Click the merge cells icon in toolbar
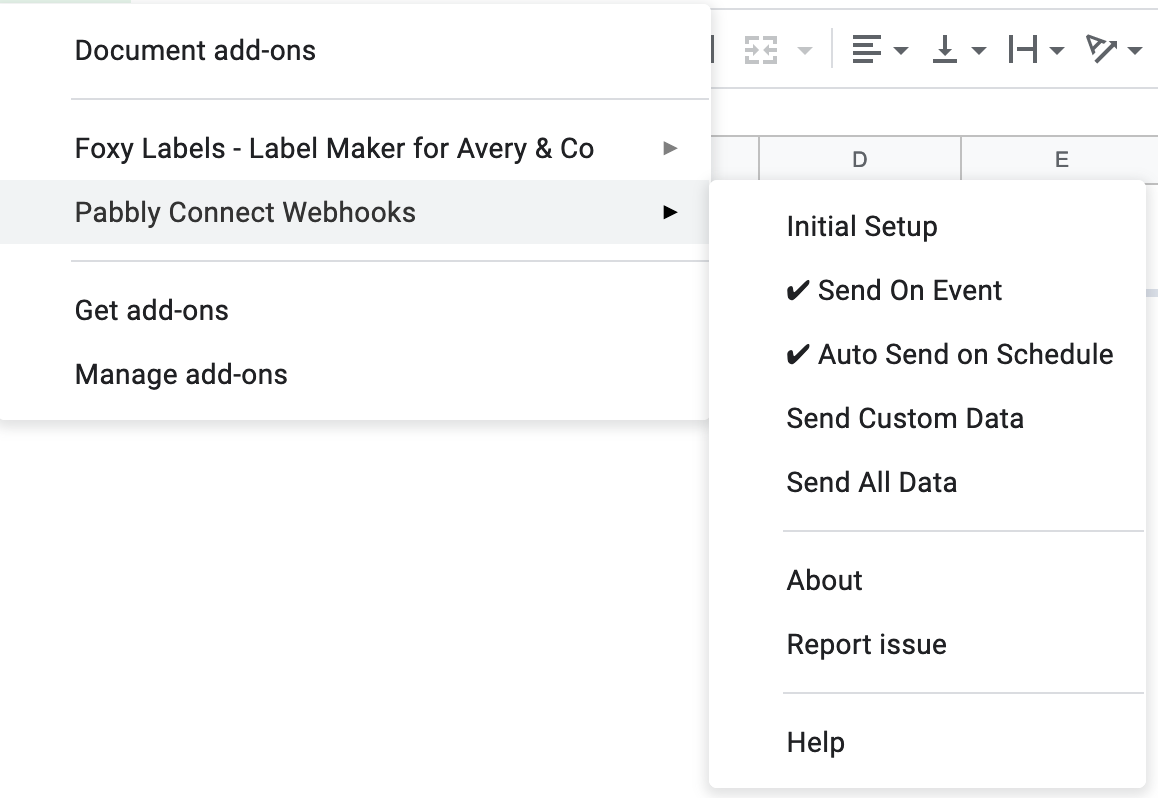This screenshot has width=1158, height=798. click(x=761, y=50)
